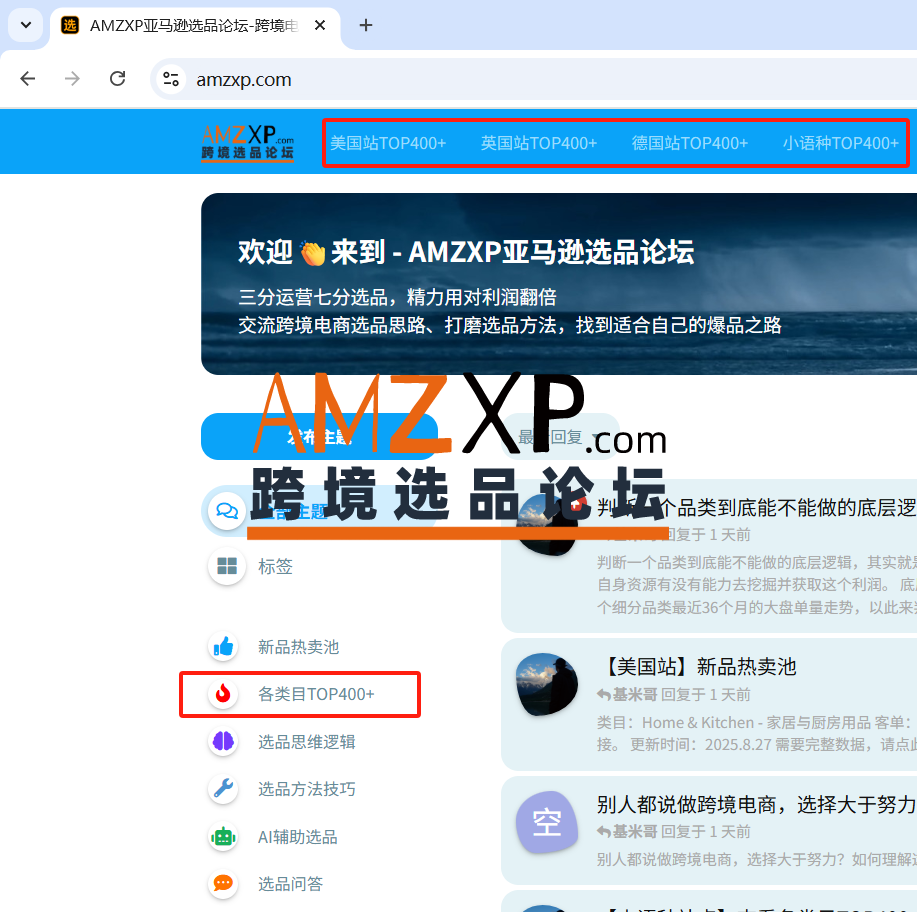Click the green robot icon for AI辅助选品

223,837
